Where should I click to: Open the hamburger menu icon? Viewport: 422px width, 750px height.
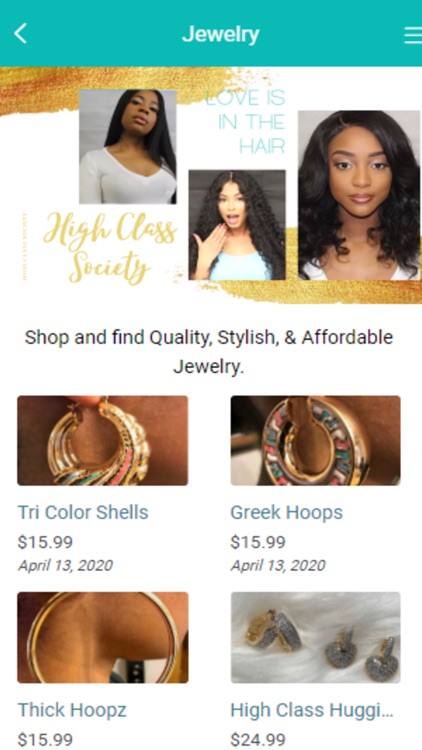click(413, 35)
